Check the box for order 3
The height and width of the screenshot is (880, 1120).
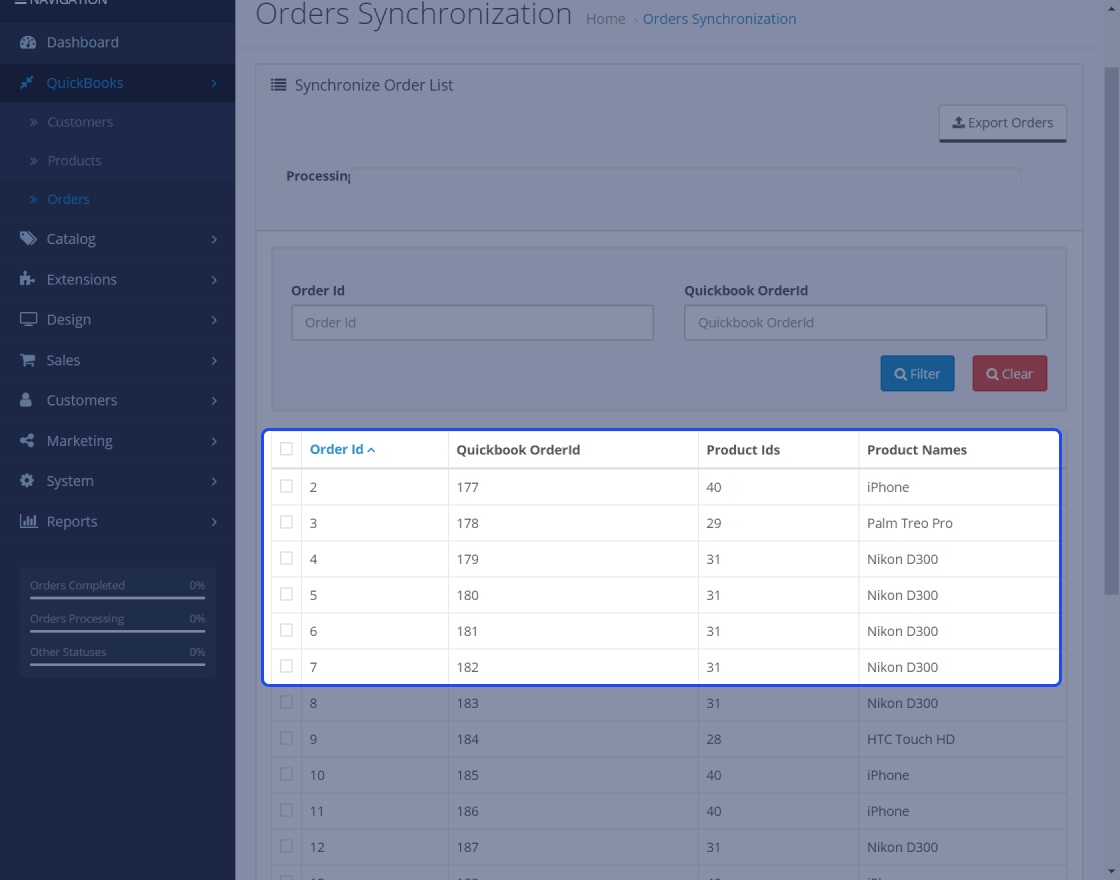pos(286,522)
